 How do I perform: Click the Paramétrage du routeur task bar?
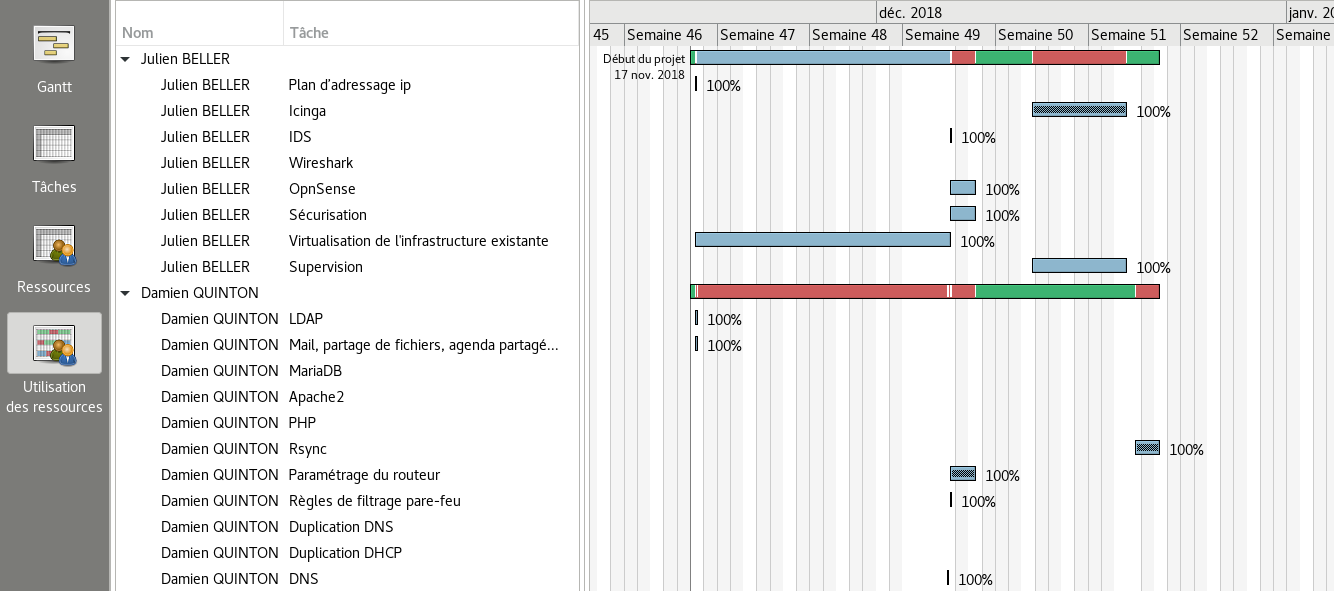point(962,474)
